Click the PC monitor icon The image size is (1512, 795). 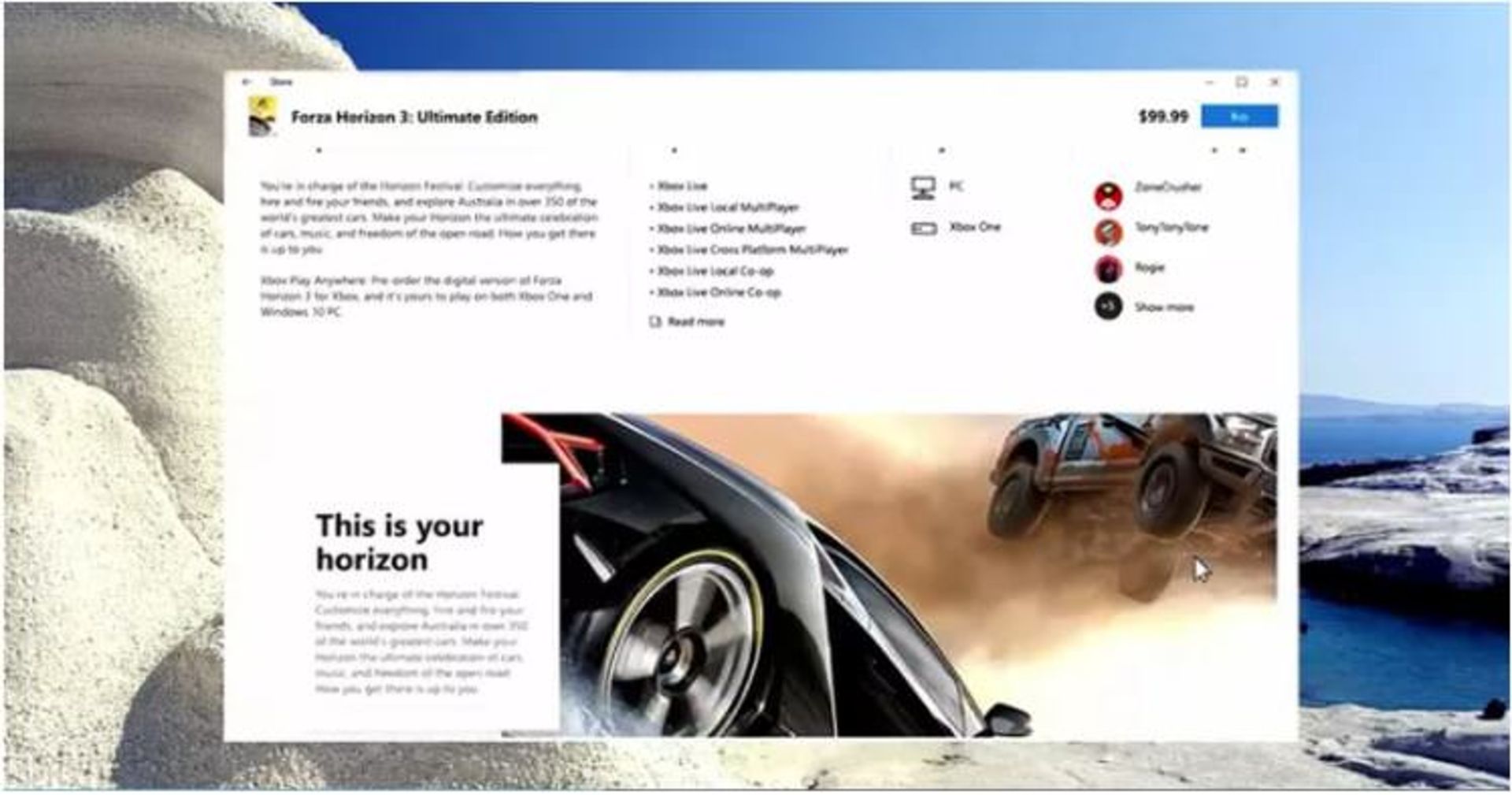(923, 188)
